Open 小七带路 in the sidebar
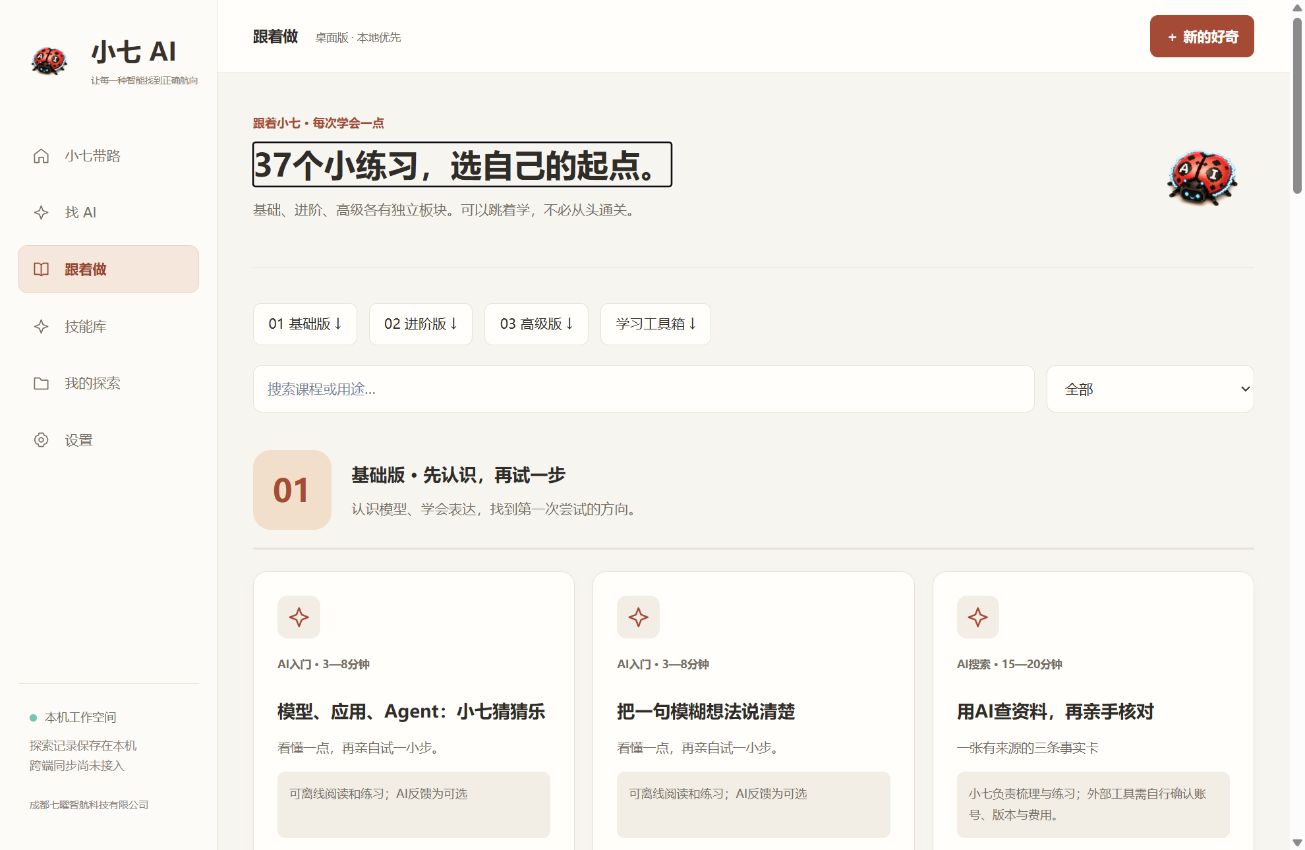1305x850 pixels. pyautogui.click(x=108, y=156)
